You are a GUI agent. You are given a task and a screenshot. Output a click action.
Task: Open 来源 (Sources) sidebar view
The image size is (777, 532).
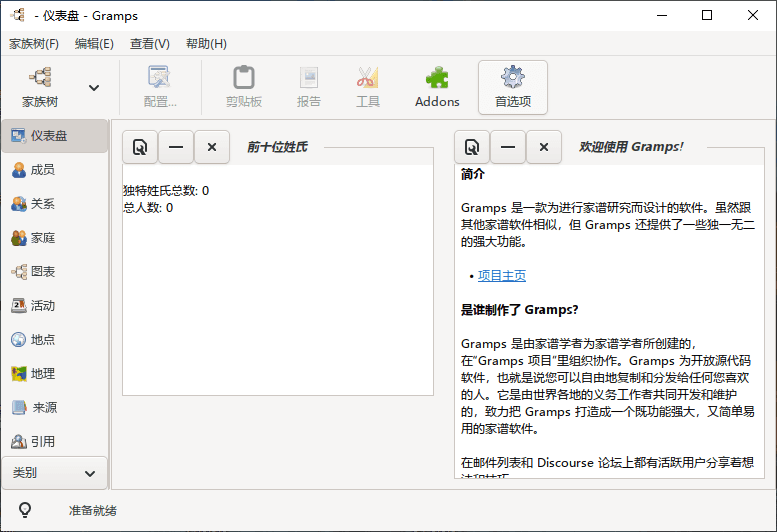tap(42, 408)
